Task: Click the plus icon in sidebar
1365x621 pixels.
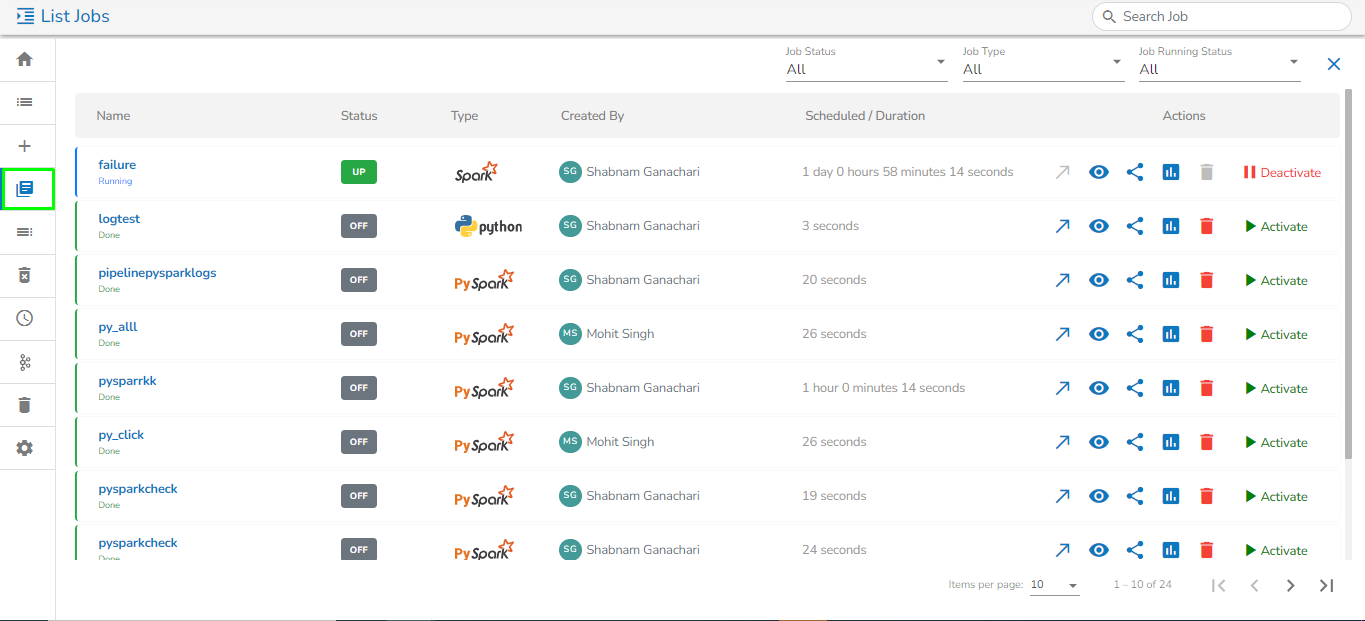Action: [x=25, y=146]
